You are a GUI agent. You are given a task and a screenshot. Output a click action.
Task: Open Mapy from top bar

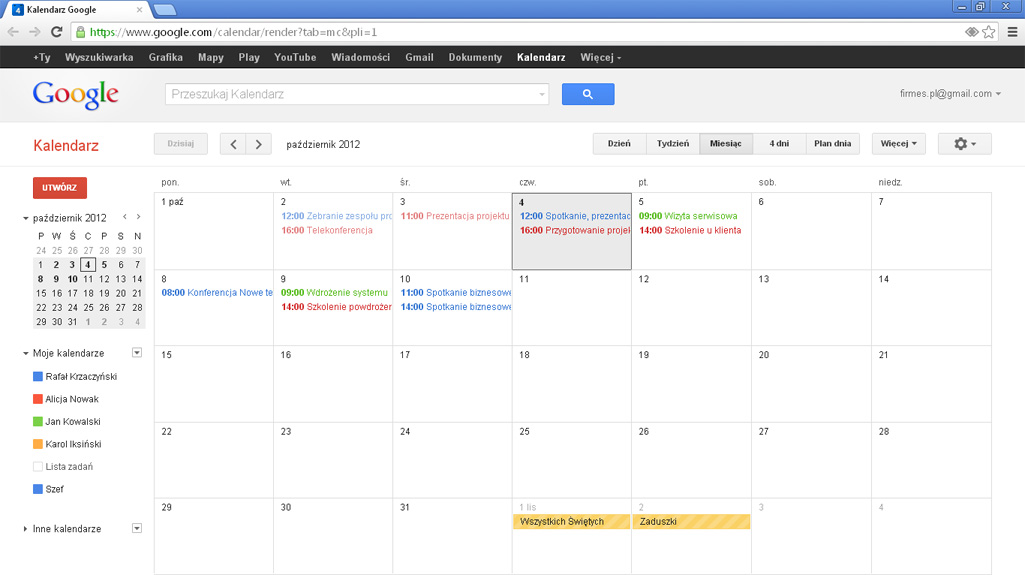pos(210,58)
